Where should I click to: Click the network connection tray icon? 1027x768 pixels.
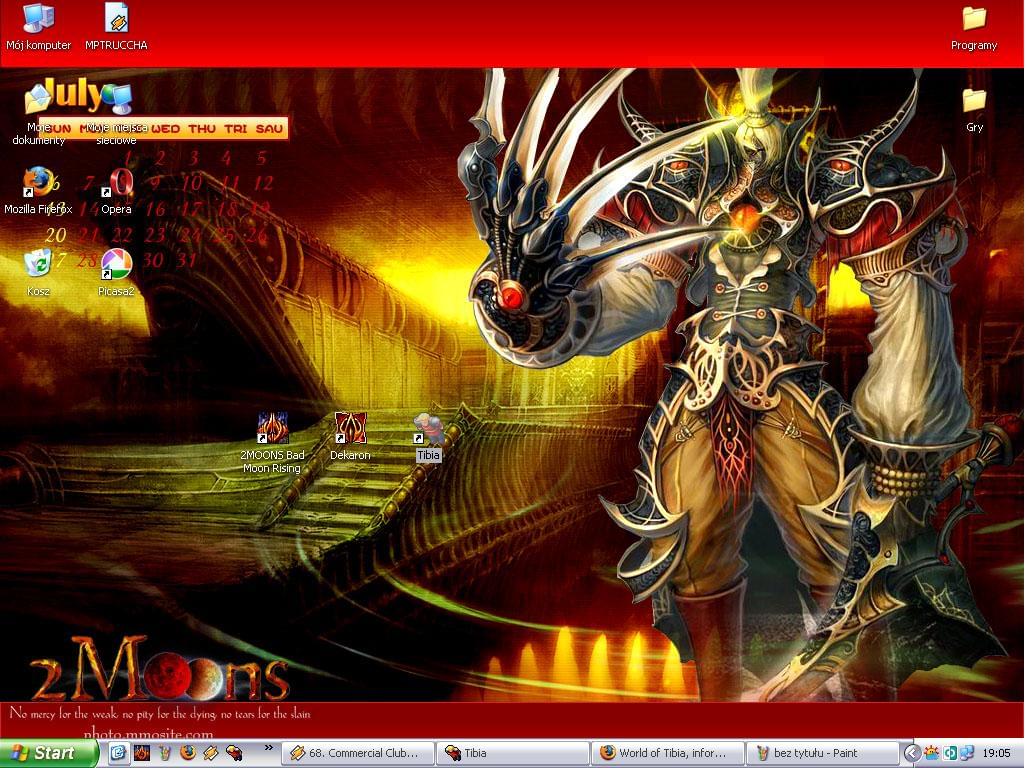(x=967, y=754)
